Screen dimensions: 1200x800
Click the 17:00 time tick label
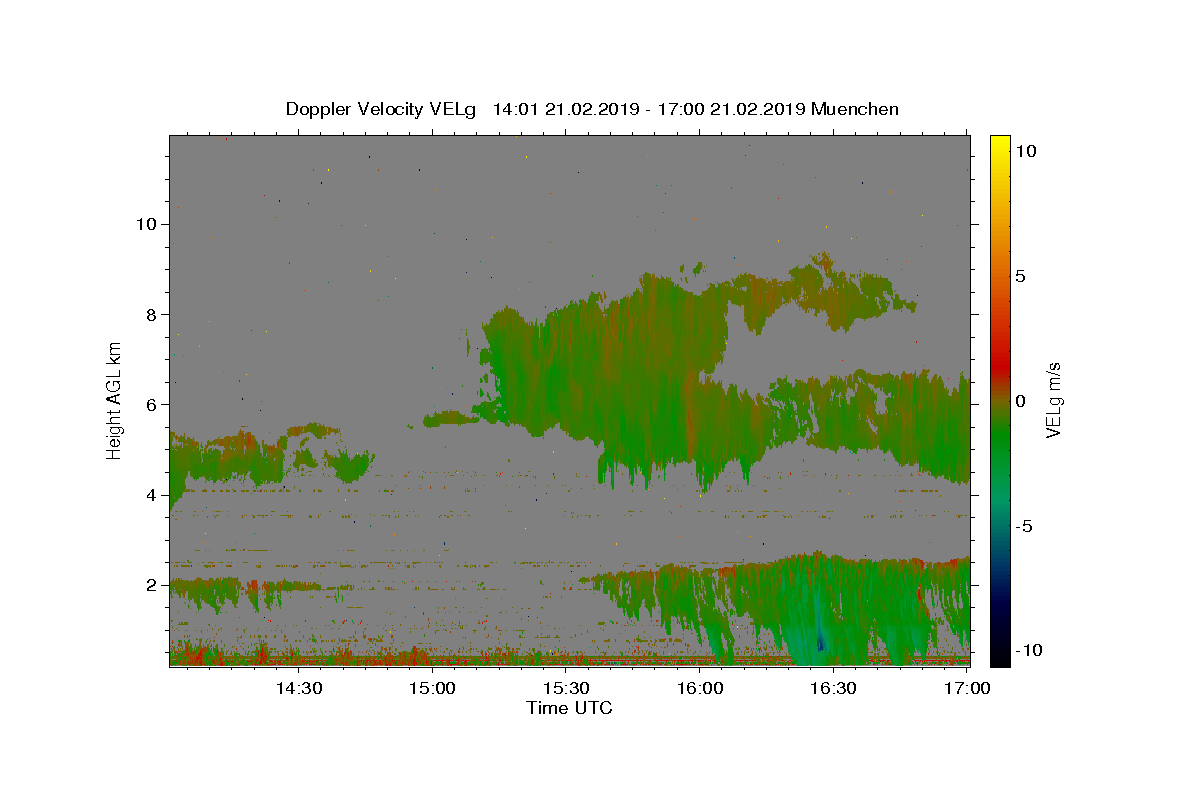(x=967, y=688)
